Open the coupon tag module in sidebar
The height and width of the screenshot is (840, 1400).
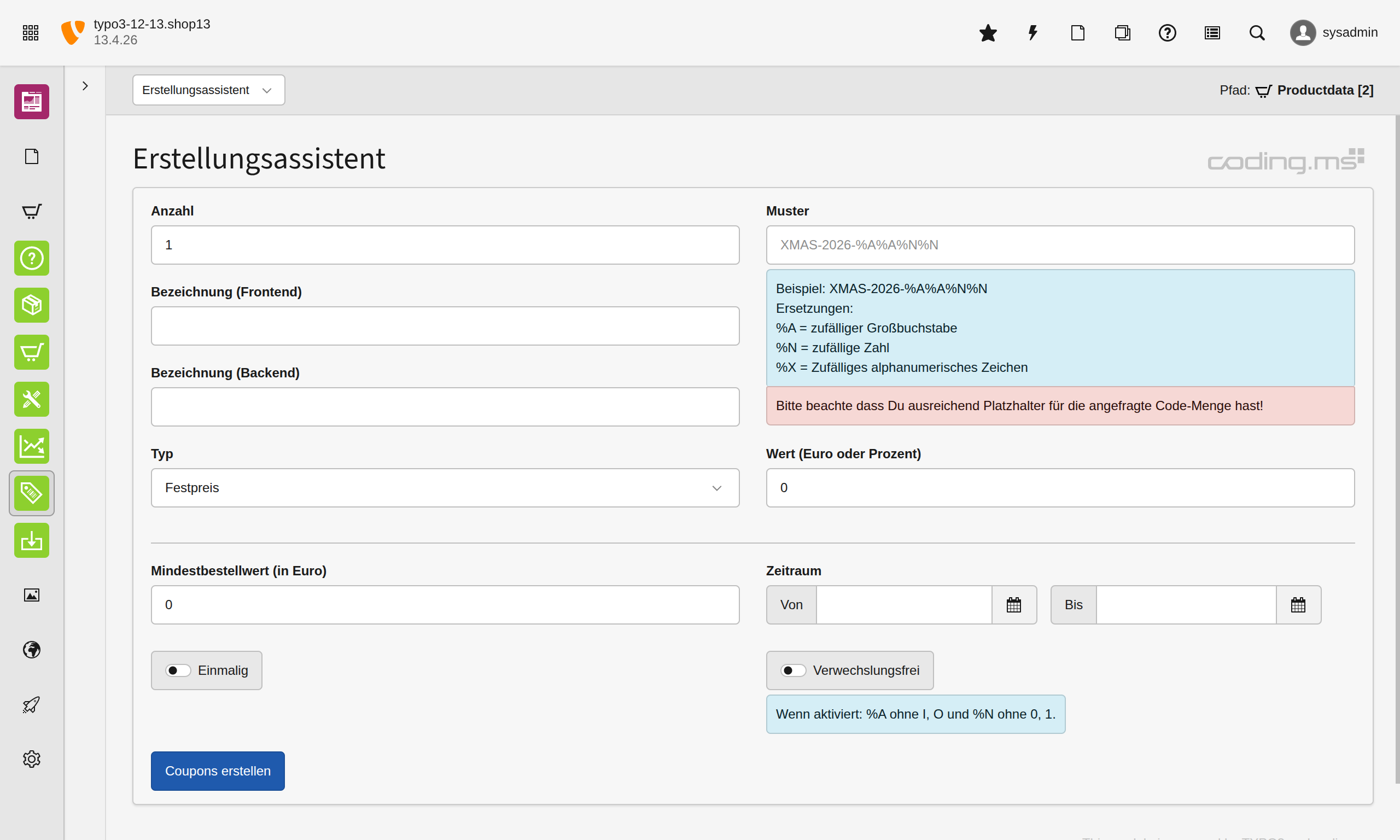(32, 493)
